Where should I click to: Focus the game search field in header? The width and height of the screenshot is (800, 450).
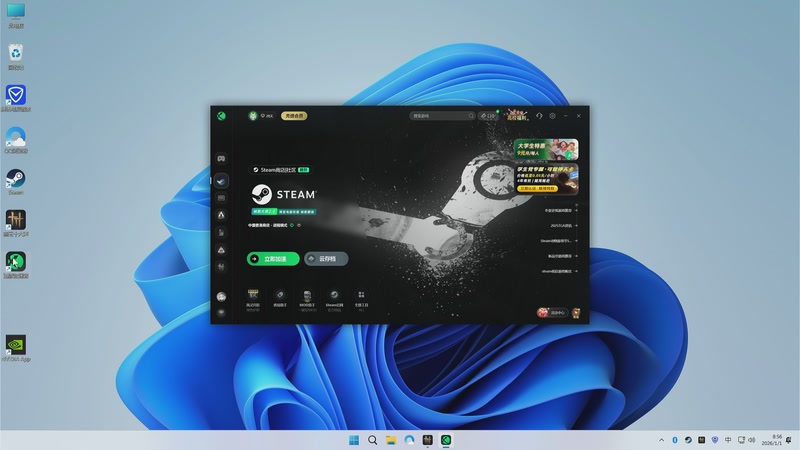click(442, 116)
